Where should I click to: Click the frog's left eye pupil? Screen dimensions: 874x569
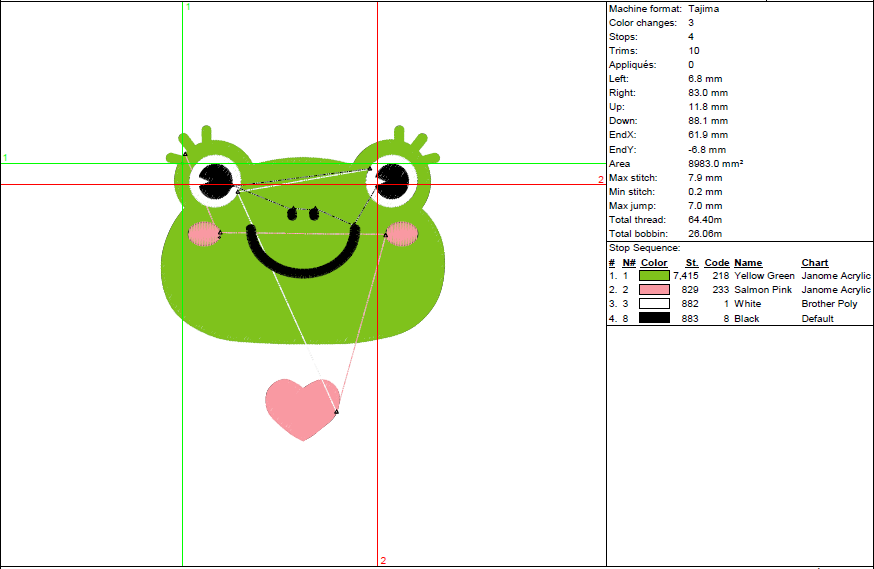[x=216, y=181]
